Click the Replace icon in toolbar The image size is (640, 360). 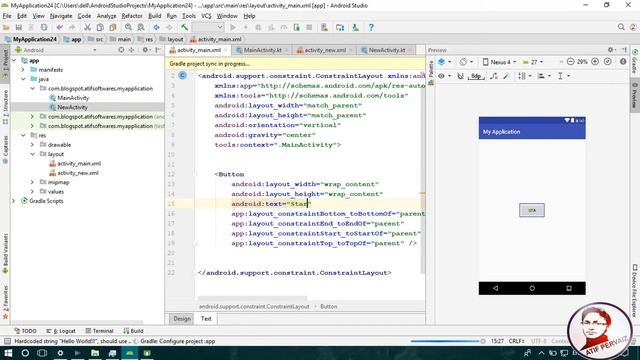click(141, 27)
